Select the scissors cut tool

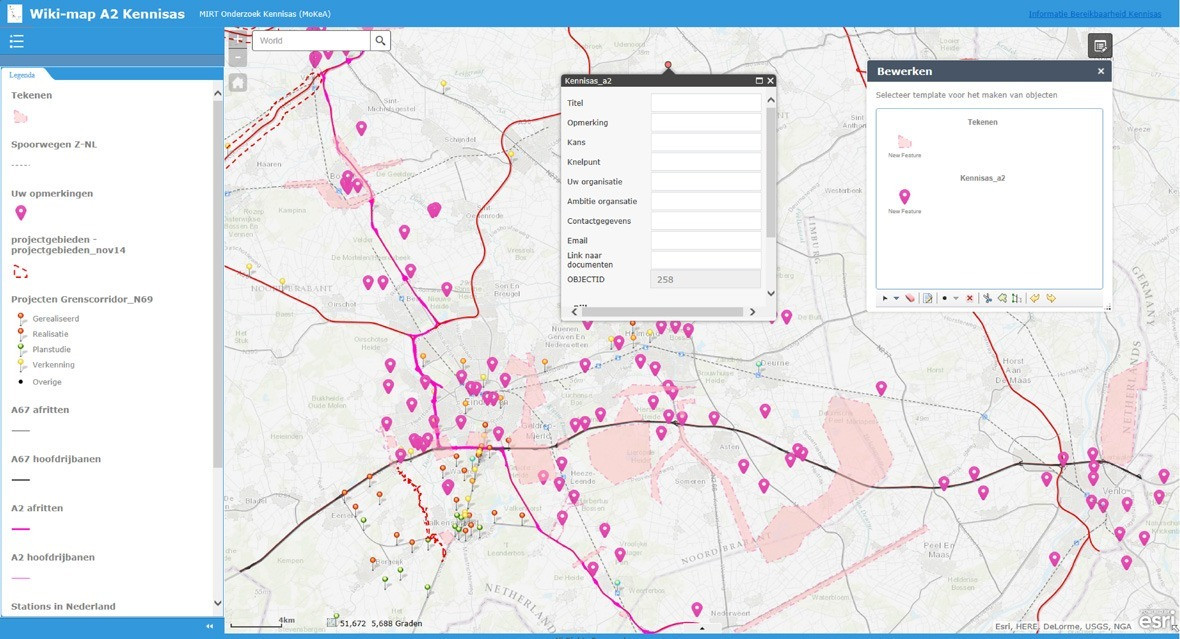tap(987, 298)
